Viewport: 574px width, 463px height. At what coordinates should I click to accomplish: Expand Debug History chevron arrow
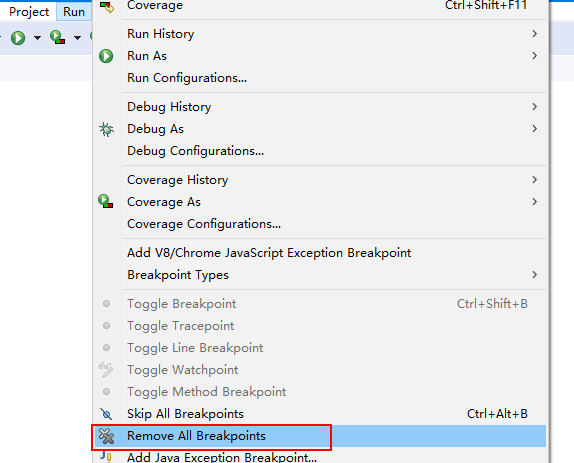point(534,107)
